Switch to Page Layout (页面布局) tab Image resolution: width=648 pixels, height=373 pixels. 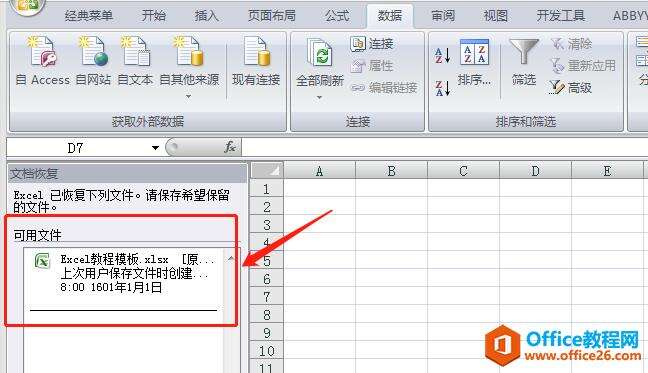click(272, 16)
